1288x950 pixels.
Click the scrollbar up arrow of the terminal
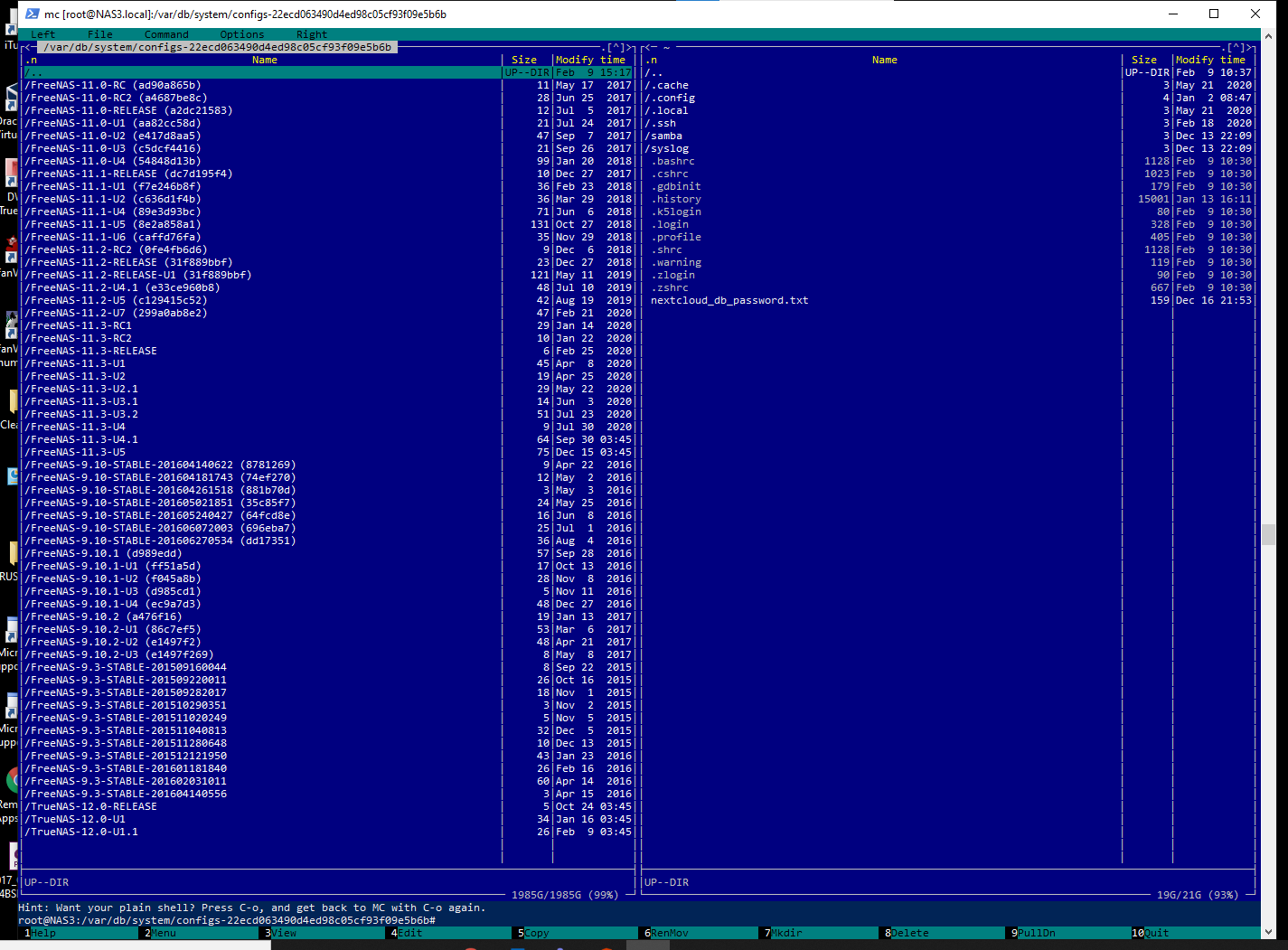pyautogui.click(x=1268, y=36)
